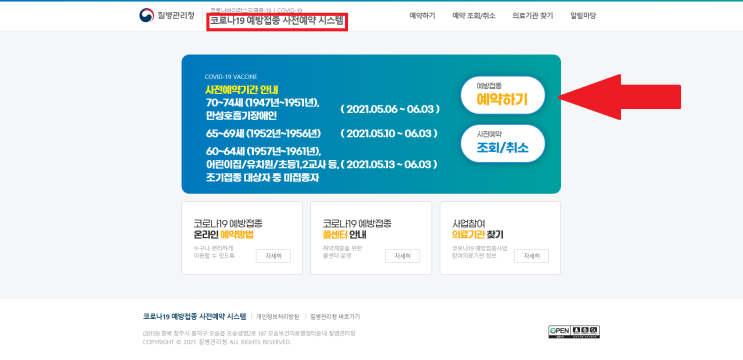The height and width of the screenshot is (360, 743).
Task: Click the 사업참여 의료기관 찾기 card heading
Action: 478,229
